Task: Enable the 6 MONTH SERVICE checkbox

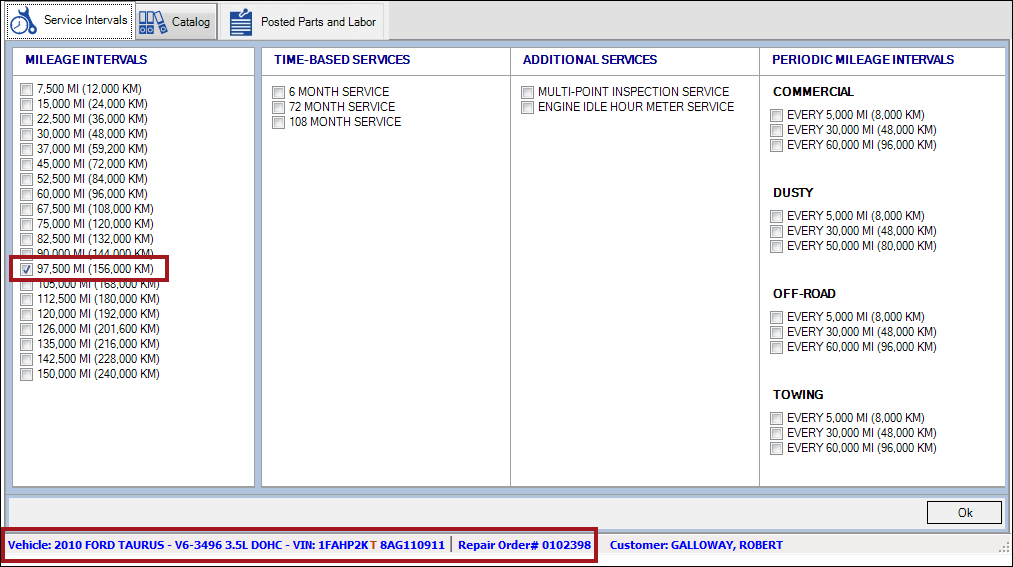Action: pos(279,92)
